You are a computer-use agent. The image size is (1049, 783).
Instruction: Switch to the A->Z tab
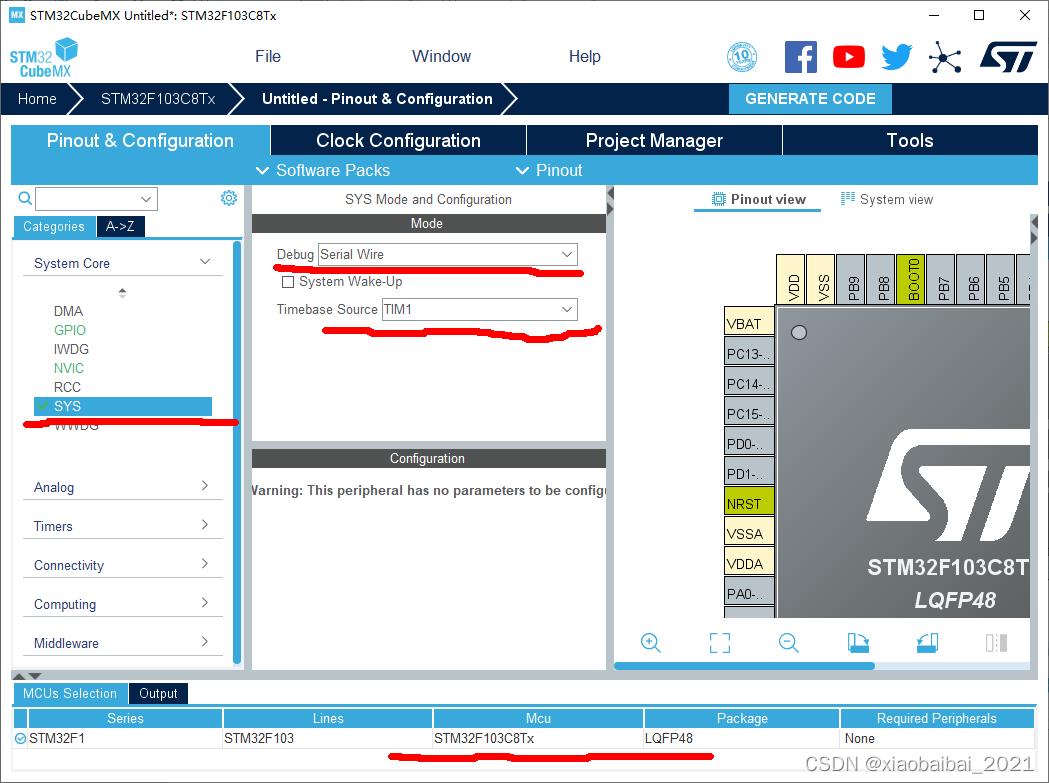tap(120, 226)
